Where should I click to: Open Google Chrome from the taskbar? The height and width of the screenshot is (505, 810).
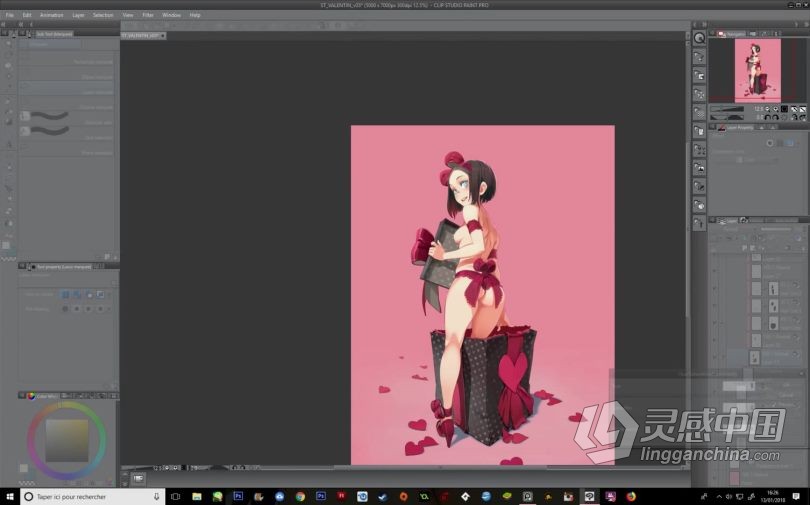300,496
